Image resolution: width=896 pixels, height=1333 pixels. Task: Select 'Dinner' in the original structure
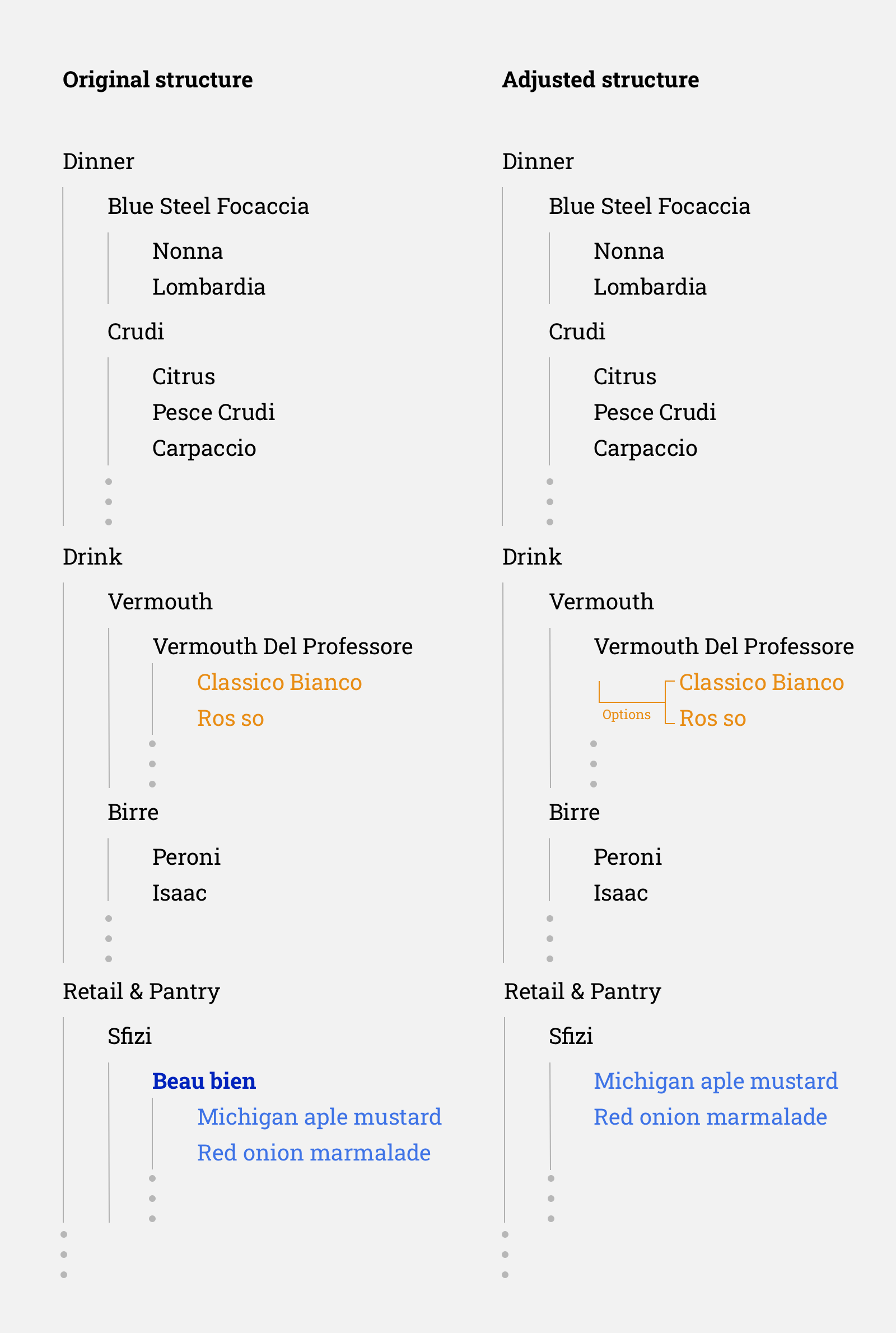[99, 162]
